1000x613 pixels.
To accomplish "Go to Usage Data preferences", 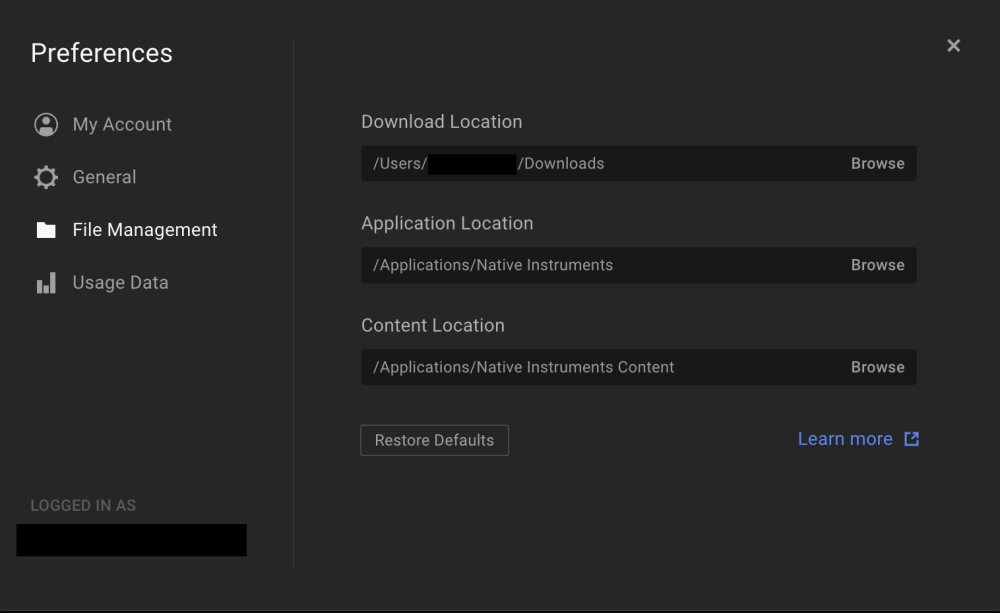I will (121, 283).
